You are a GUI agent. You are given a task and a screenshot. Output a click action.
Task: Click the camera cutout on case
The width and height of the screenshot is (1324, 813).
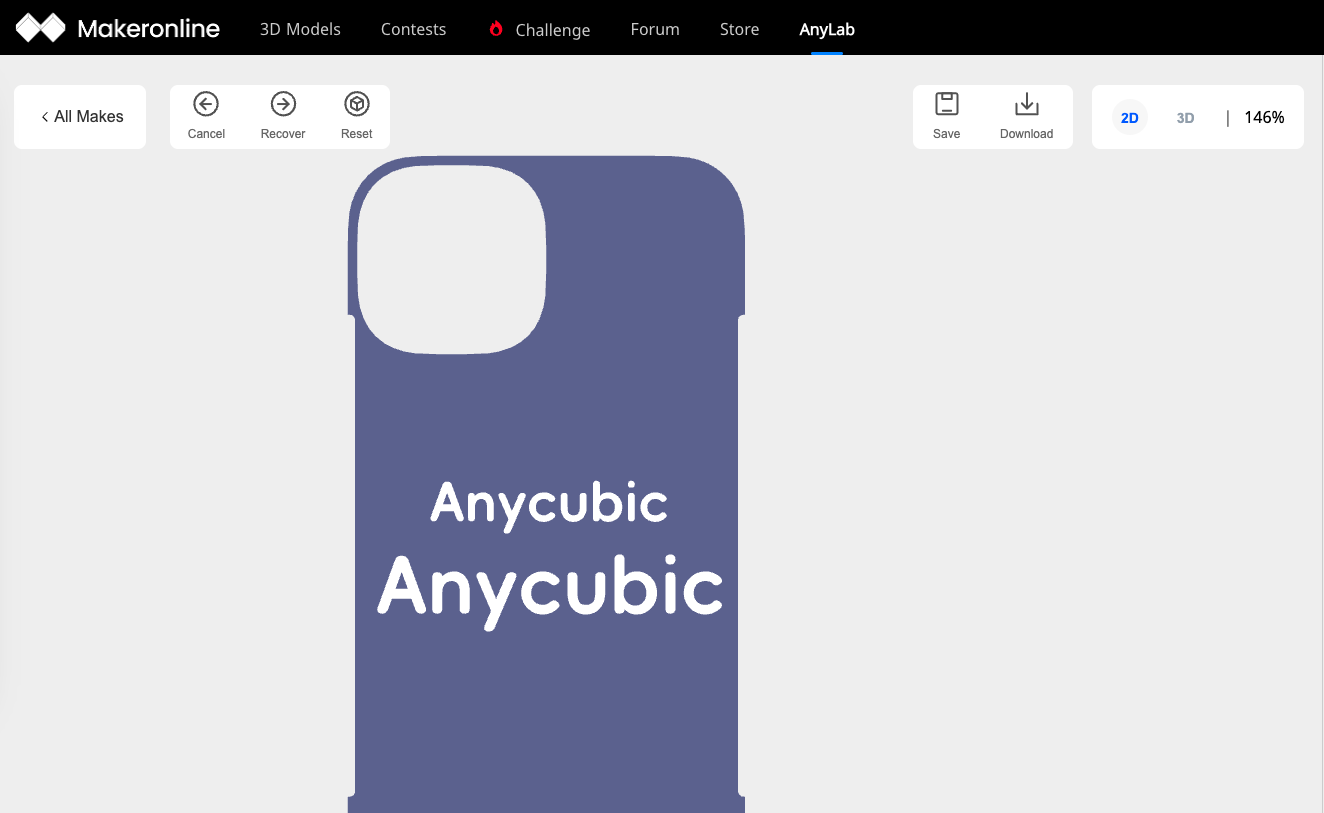point(452,259)
